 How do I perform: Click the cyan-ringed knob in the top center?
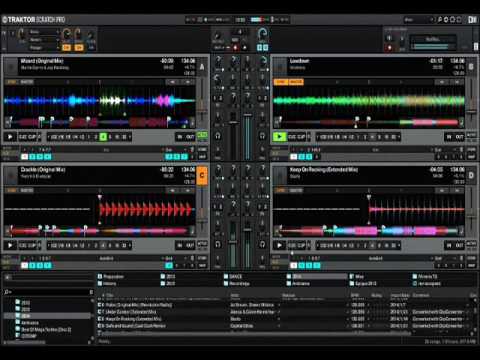pos(263,33)
